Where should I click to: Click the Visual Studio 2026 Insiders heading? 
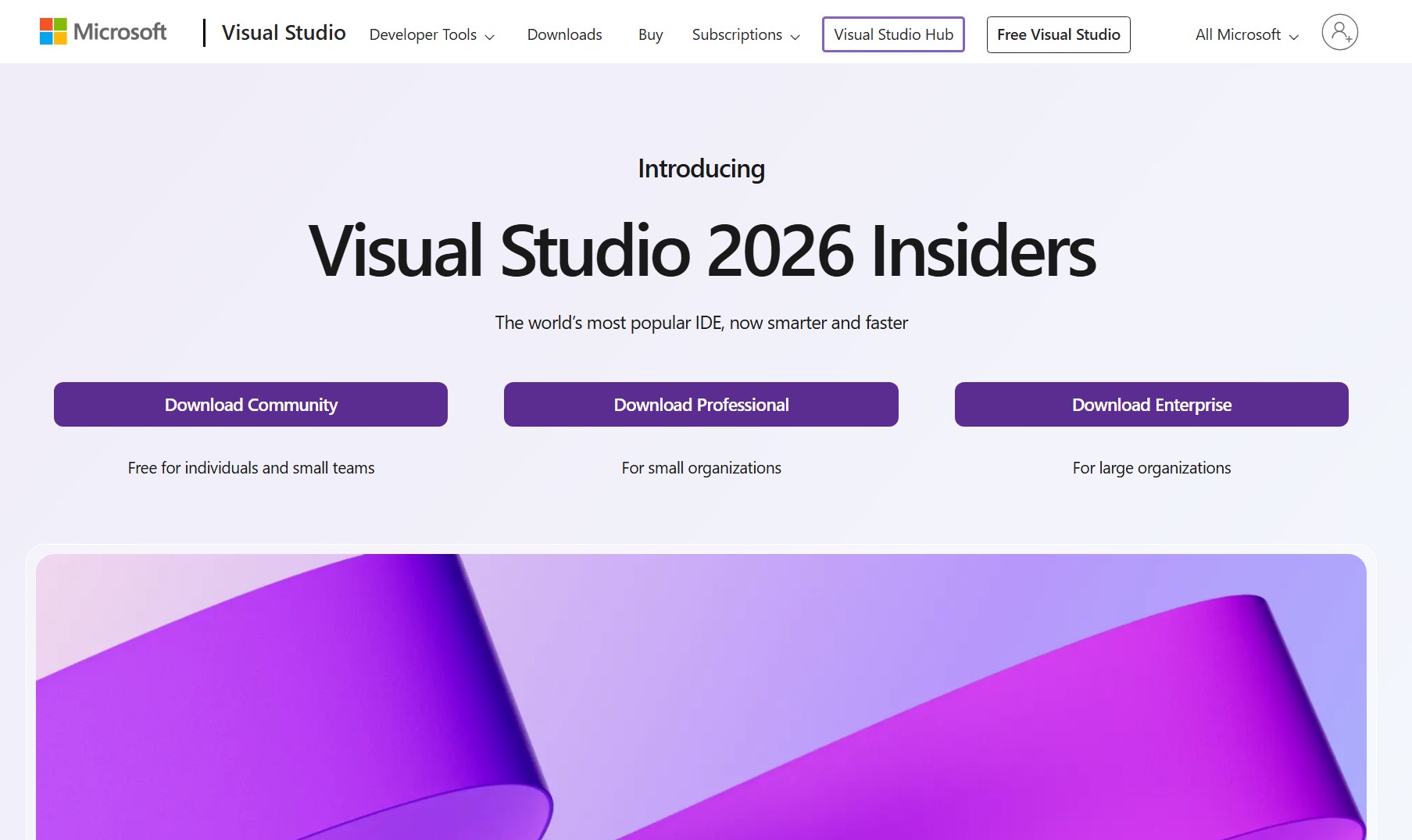(x=702, y=251)
